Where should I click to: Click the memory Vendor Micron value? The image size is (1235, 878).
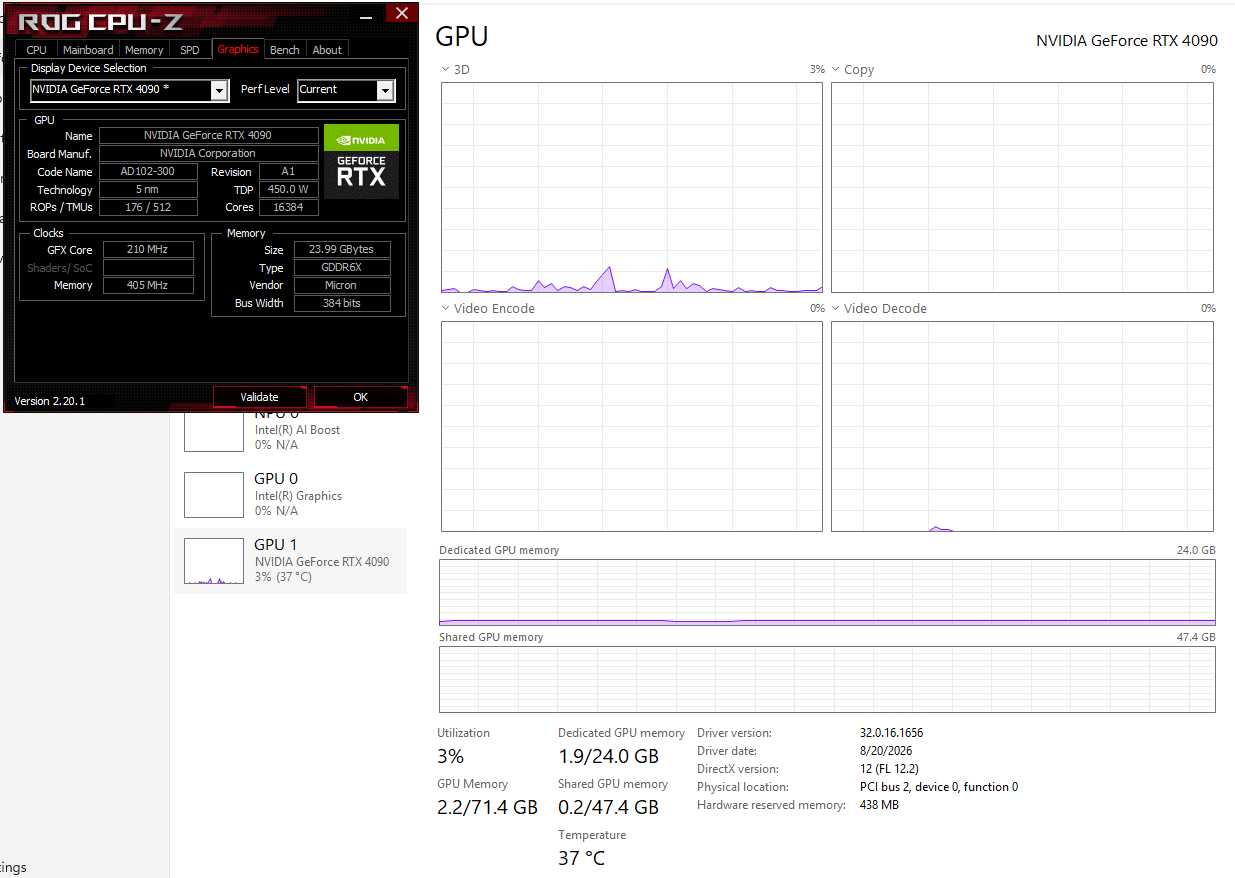[x=342, y=285]
